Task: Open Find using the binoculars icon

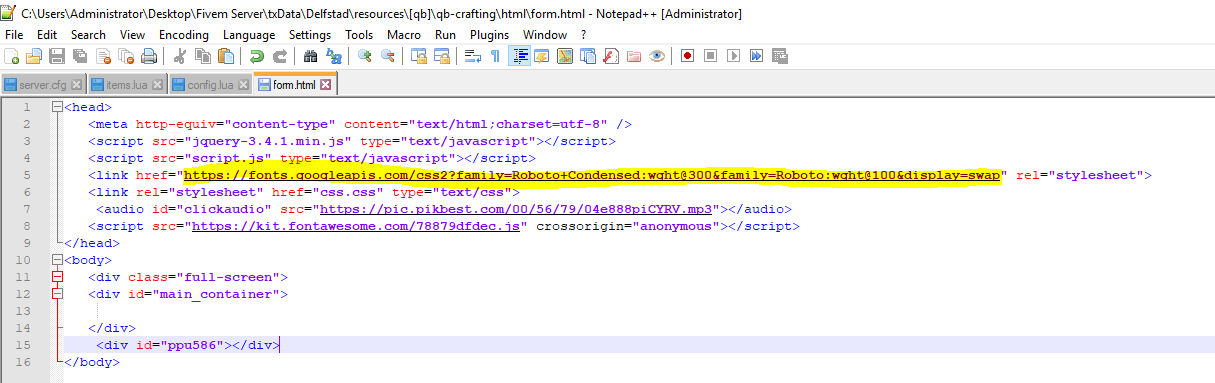Action: 310,55
